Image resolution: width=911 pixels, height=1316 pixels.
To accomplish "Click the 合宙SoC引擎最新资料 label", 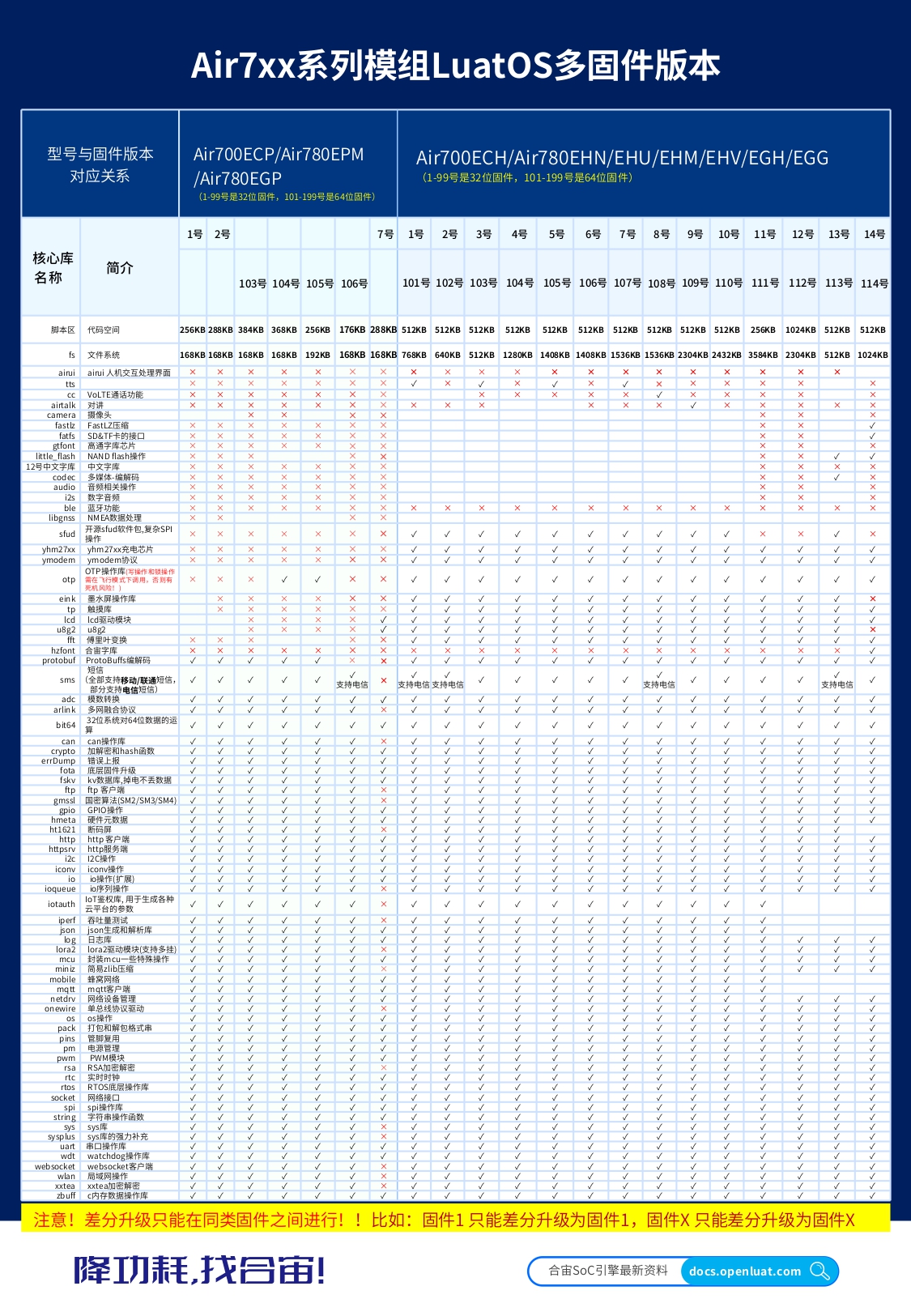I will [x=608, y=1271].
